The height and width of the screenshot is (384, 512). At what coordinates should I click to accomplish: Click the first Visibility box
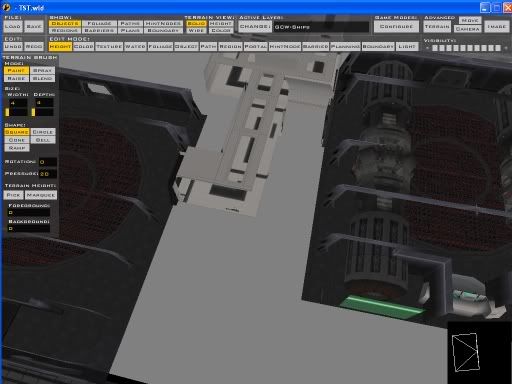[x=435, y=48]
